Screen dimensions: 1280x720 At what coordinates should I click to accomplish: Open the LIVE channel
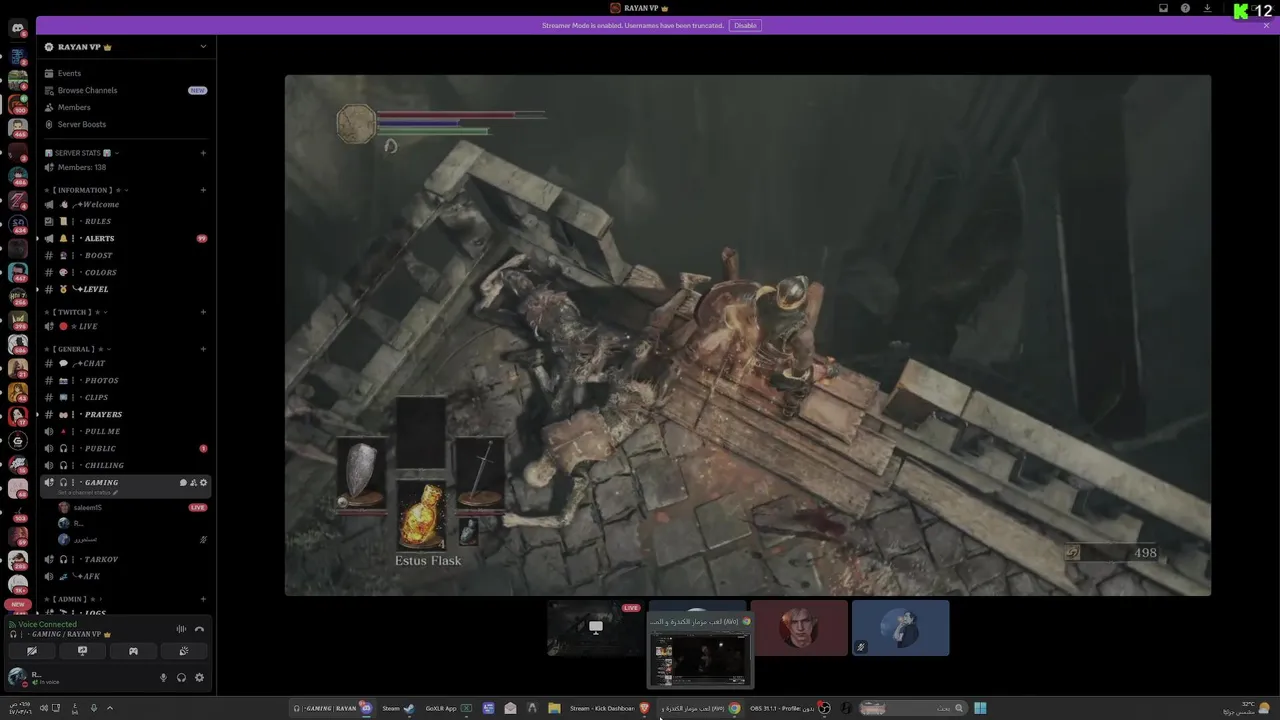click(x=125, y=326)
